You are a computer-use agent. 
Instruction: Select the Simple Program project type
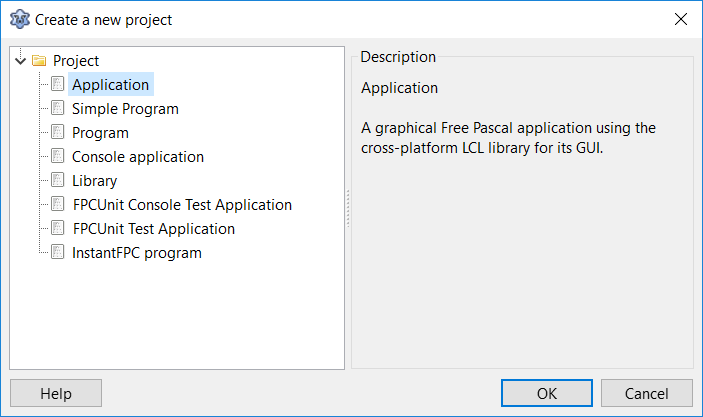(x=125, y=109)
